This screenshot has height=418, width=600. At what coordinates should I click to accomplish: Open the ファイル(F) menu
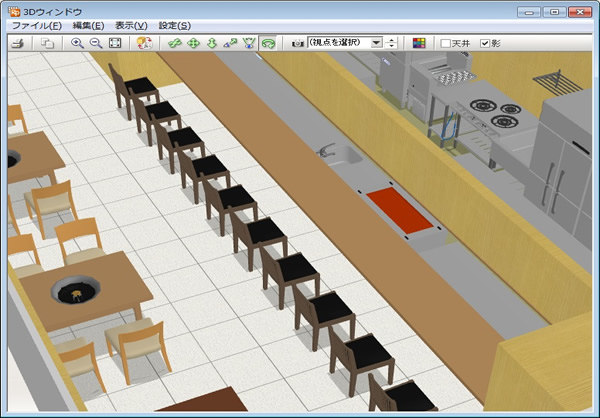(36, 25)
